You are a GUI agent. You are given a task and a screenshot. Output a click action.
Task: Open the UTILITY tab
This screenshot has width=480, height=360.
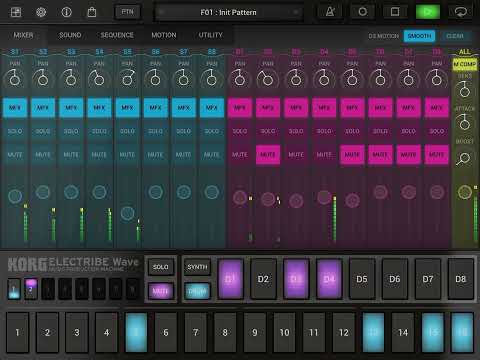pyautogui.click(x=210, y=35)
